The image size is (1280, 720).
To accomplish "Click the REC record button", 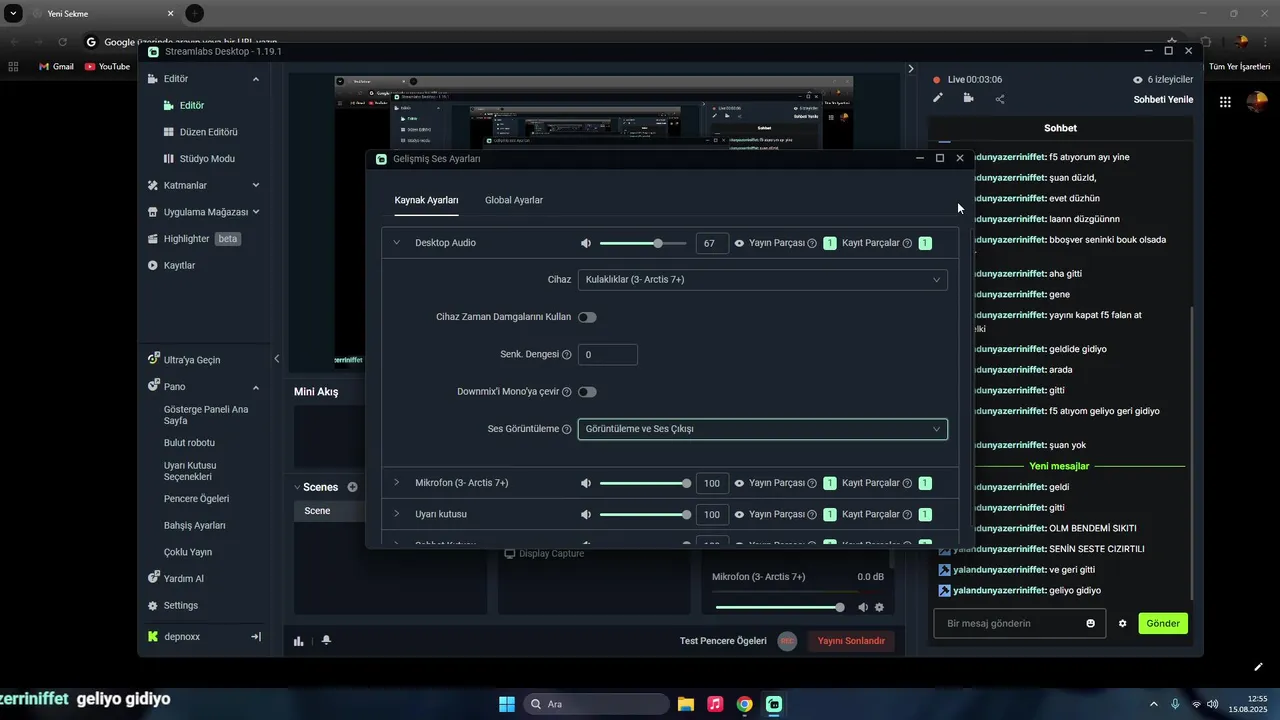I will tap(787, 641).
